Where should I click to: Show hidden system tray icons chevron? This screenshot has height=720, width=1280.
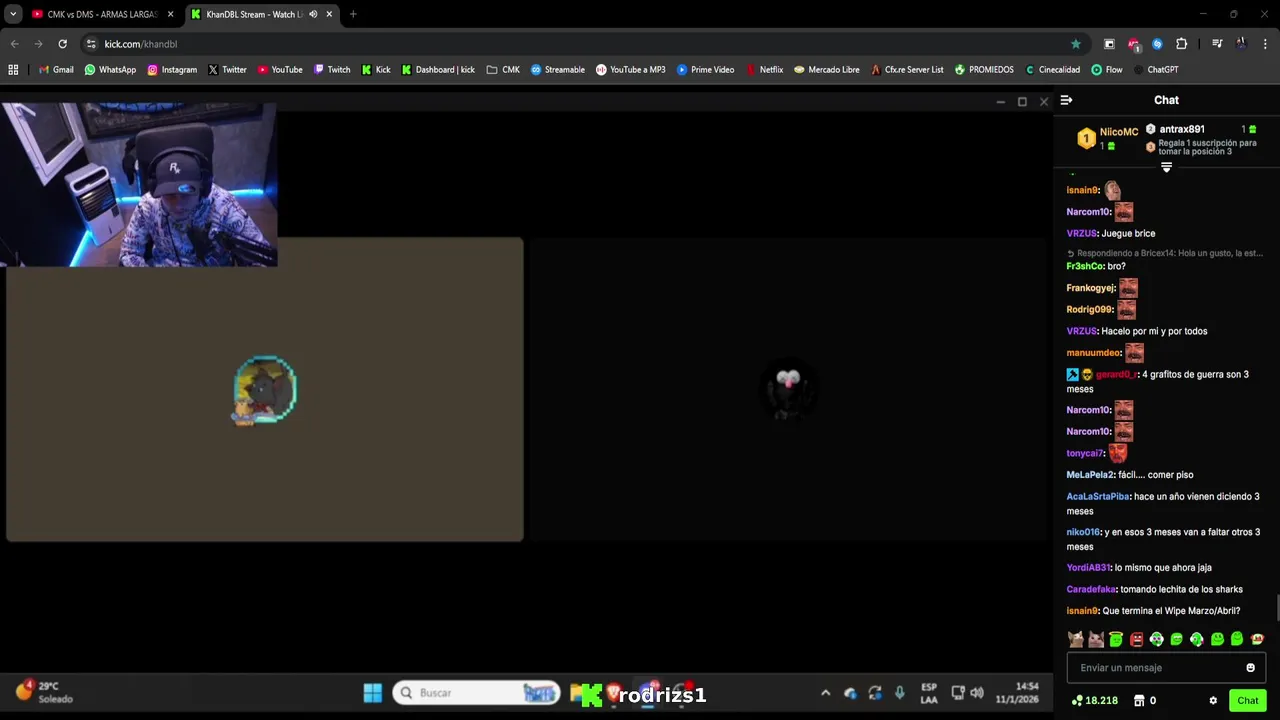point(825,693)
